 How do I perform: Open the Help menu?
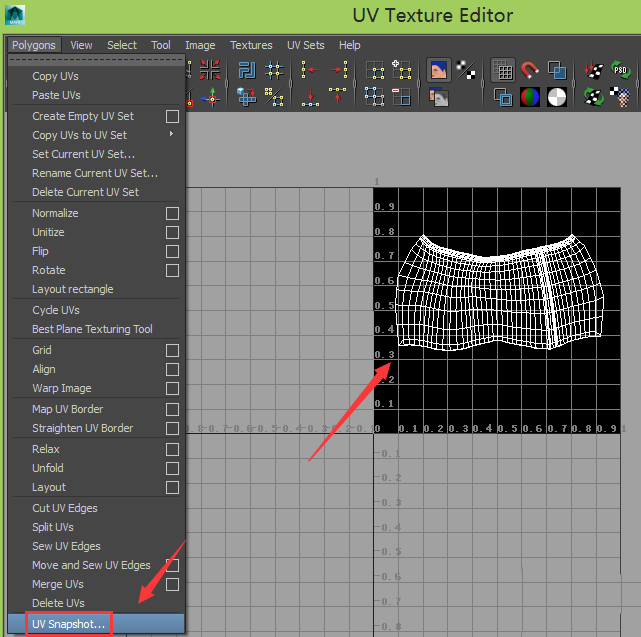(x=349, y=45)
